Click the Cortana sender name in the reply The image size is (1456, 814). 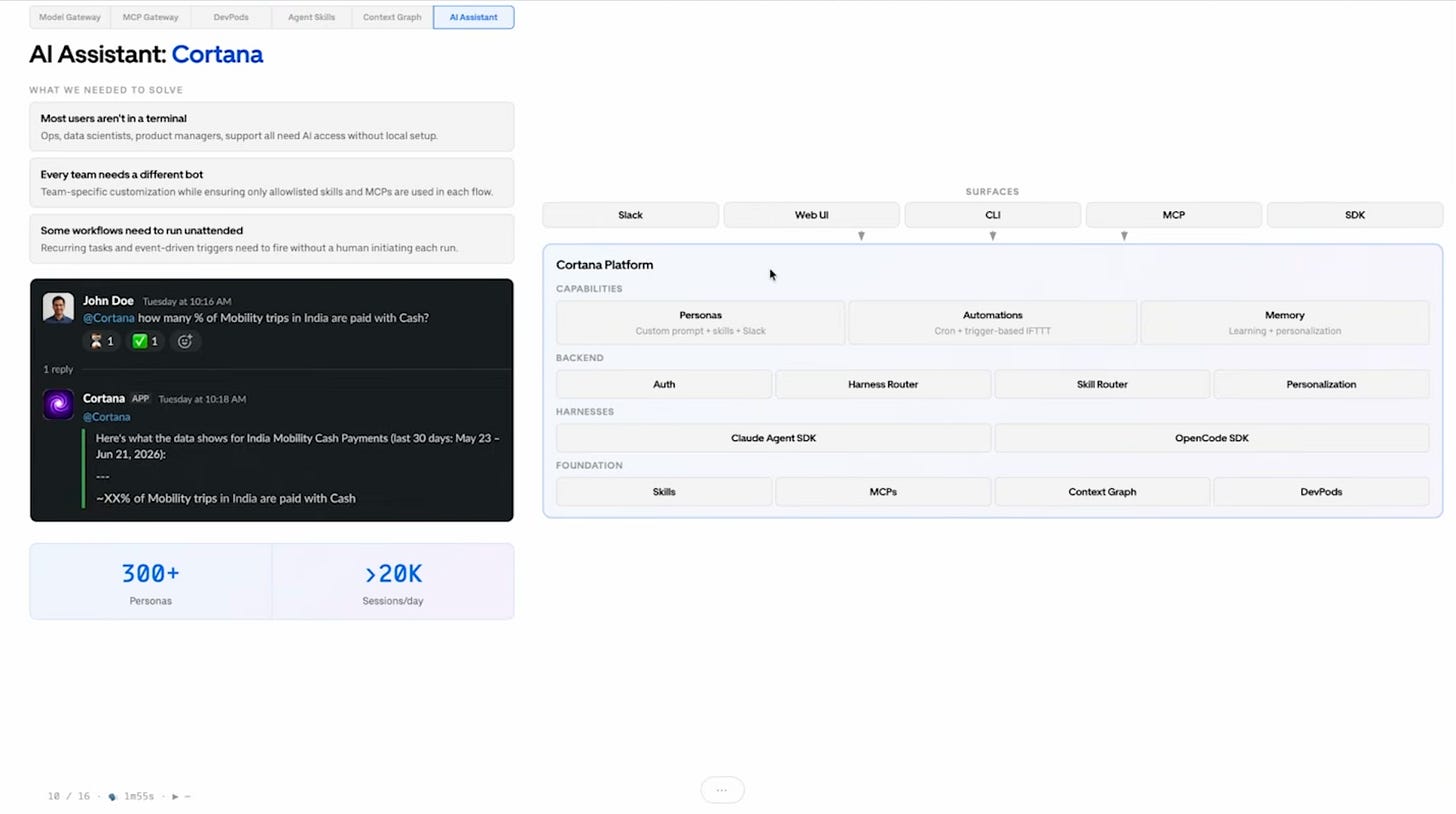[x=104, y=399]
